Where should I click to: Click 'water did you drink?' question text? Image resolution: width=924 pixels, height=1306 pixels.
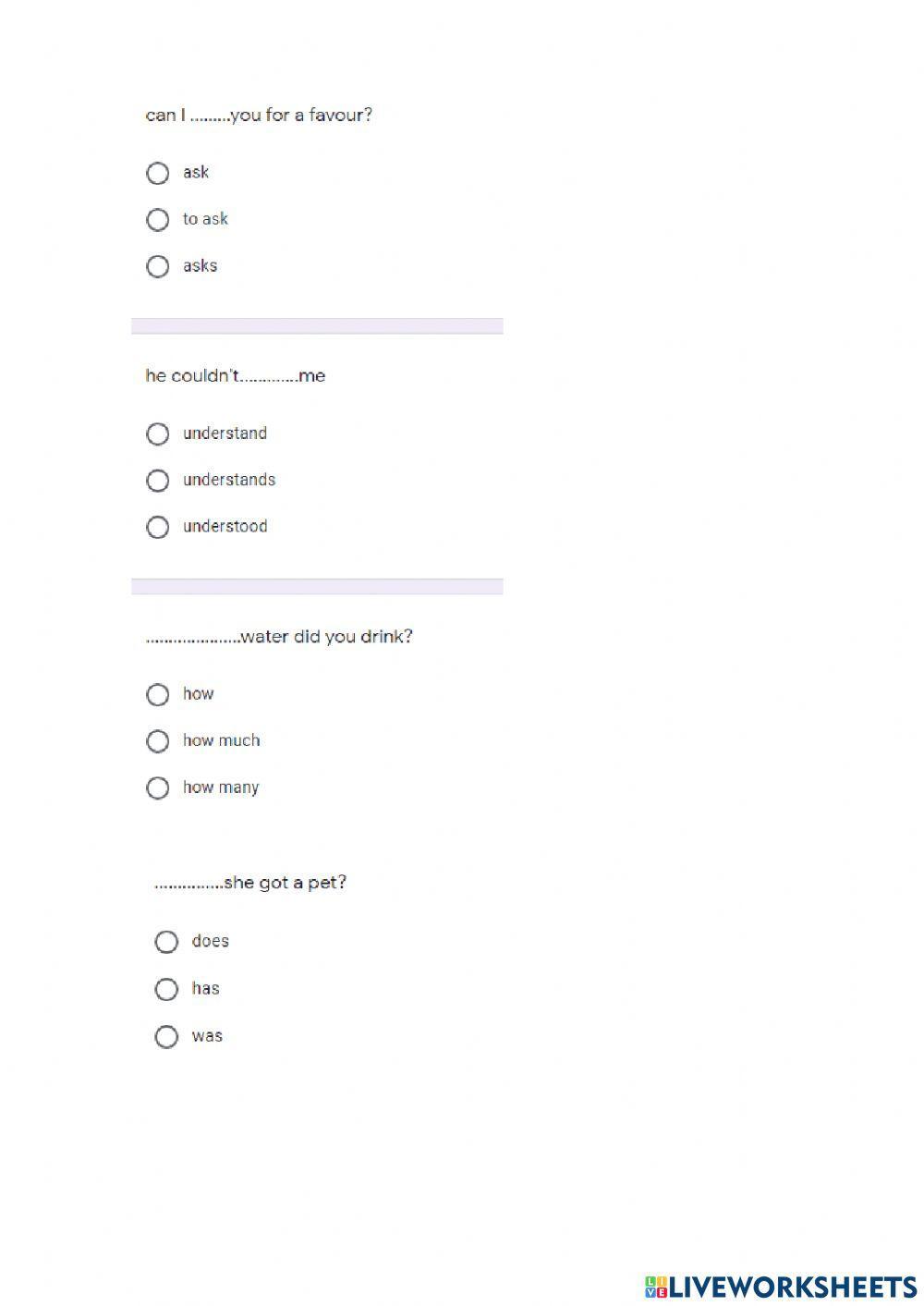click(279, 637)
